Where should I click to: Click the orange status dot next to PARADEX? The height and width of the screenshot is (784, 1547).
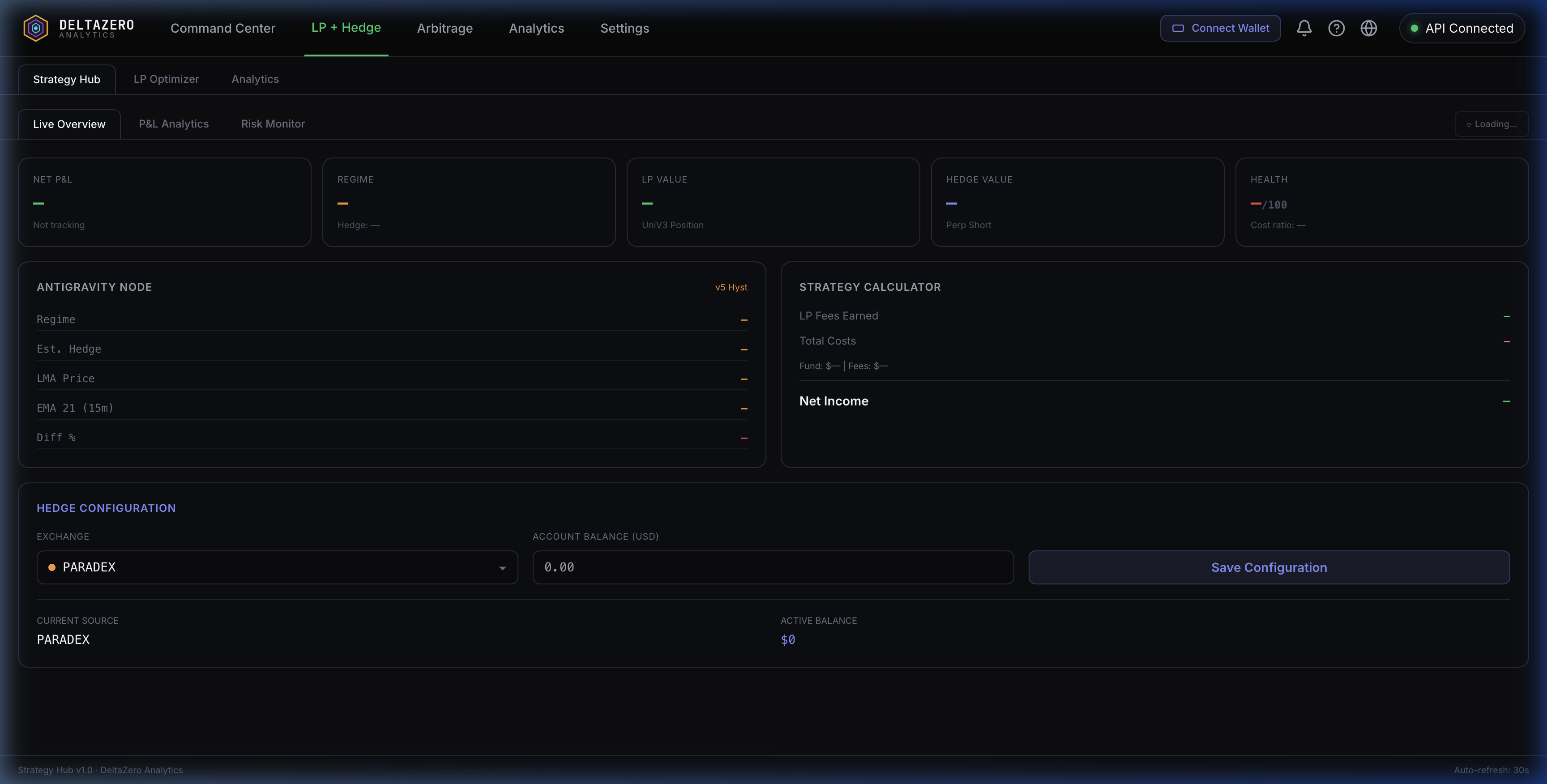51,567
